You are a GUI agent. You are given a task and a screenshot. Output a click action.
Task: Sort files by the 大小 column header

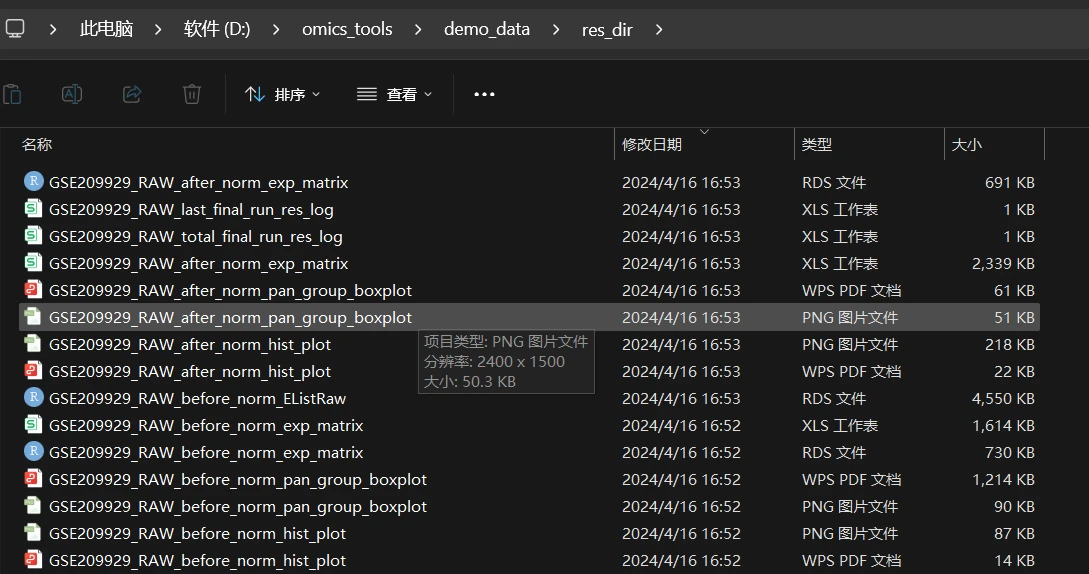click(x=967, y=145)
